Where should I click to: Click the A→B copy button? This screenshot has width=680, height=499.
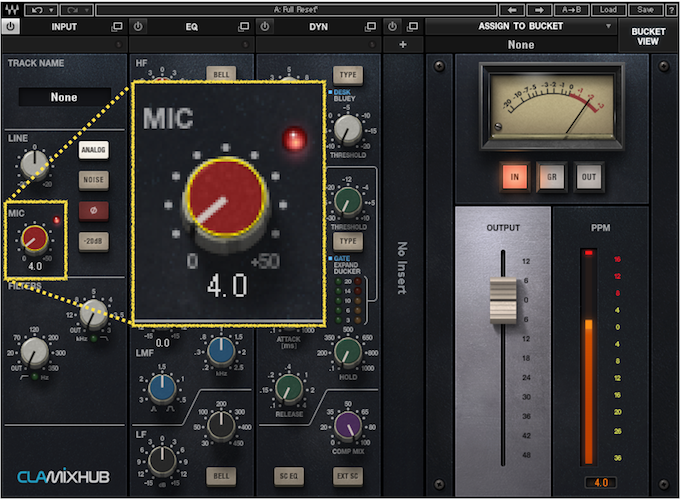point(571,10)
